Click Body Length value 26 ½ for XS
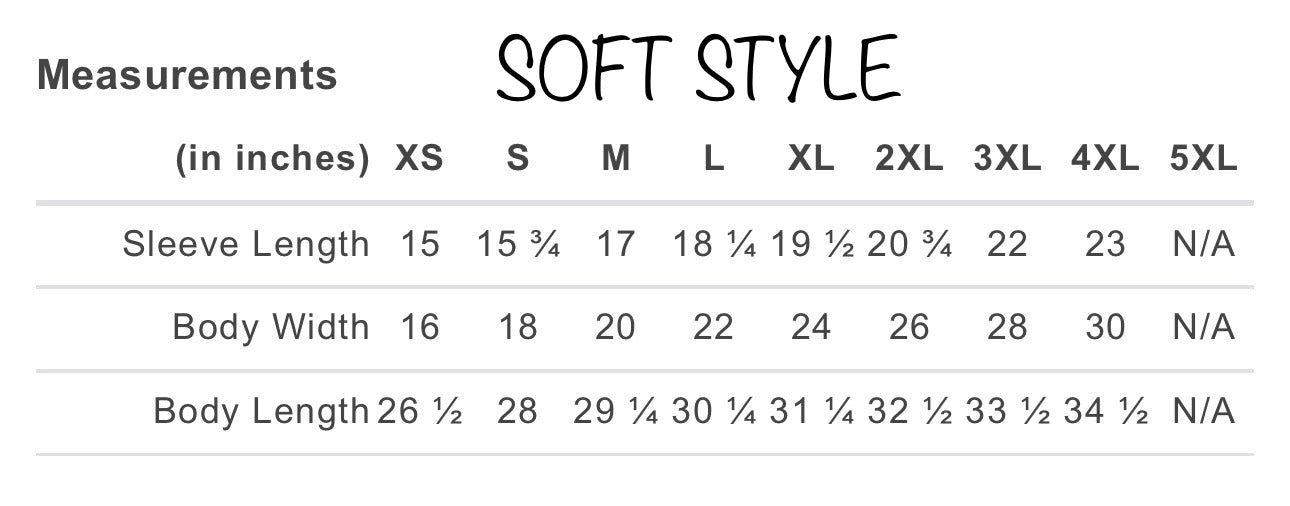Image resolution: width=1290 pixels, height=506 pixels. pos(419,411)
